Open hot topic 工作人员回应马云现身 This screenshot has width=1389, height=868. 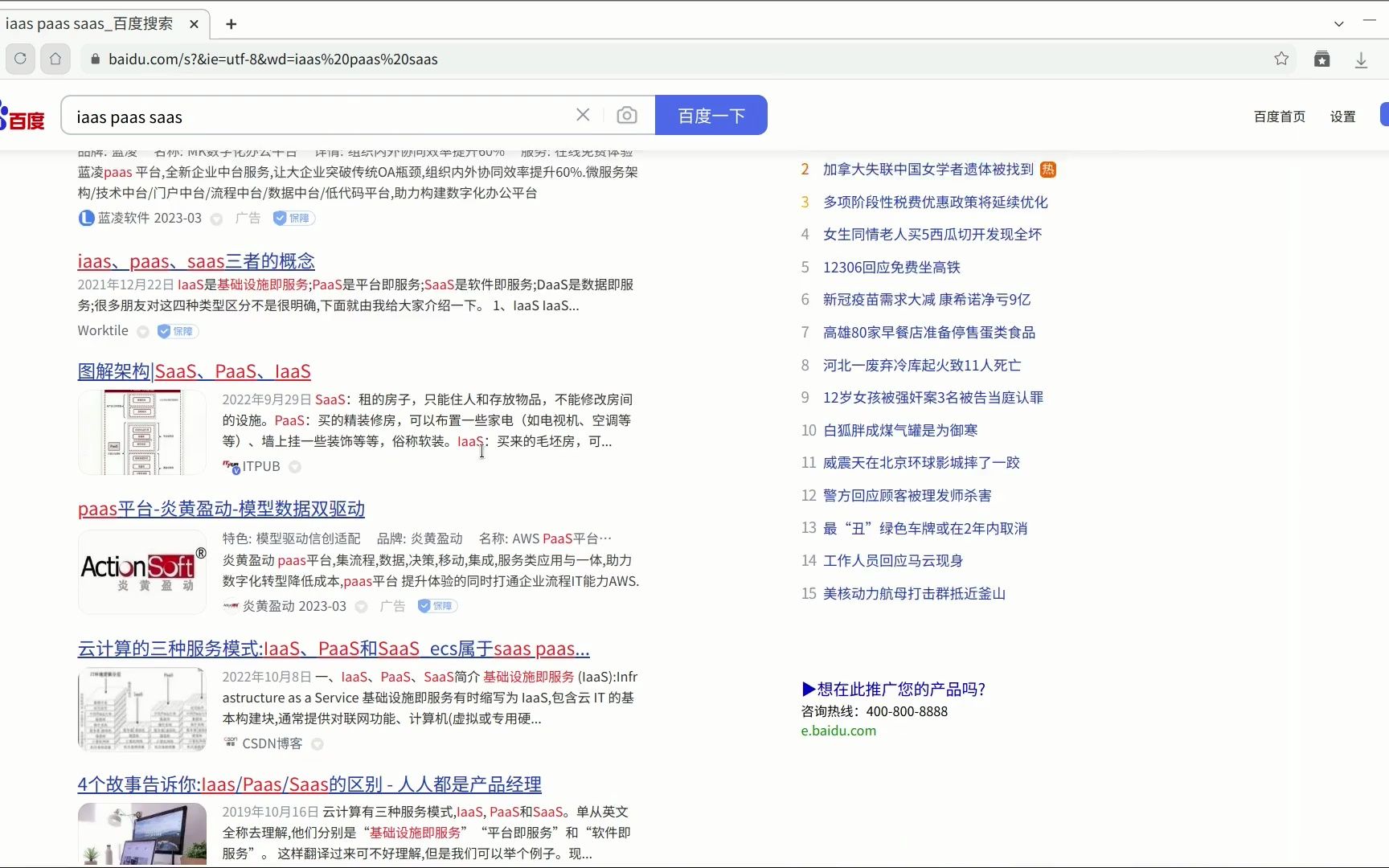(893, 561)
